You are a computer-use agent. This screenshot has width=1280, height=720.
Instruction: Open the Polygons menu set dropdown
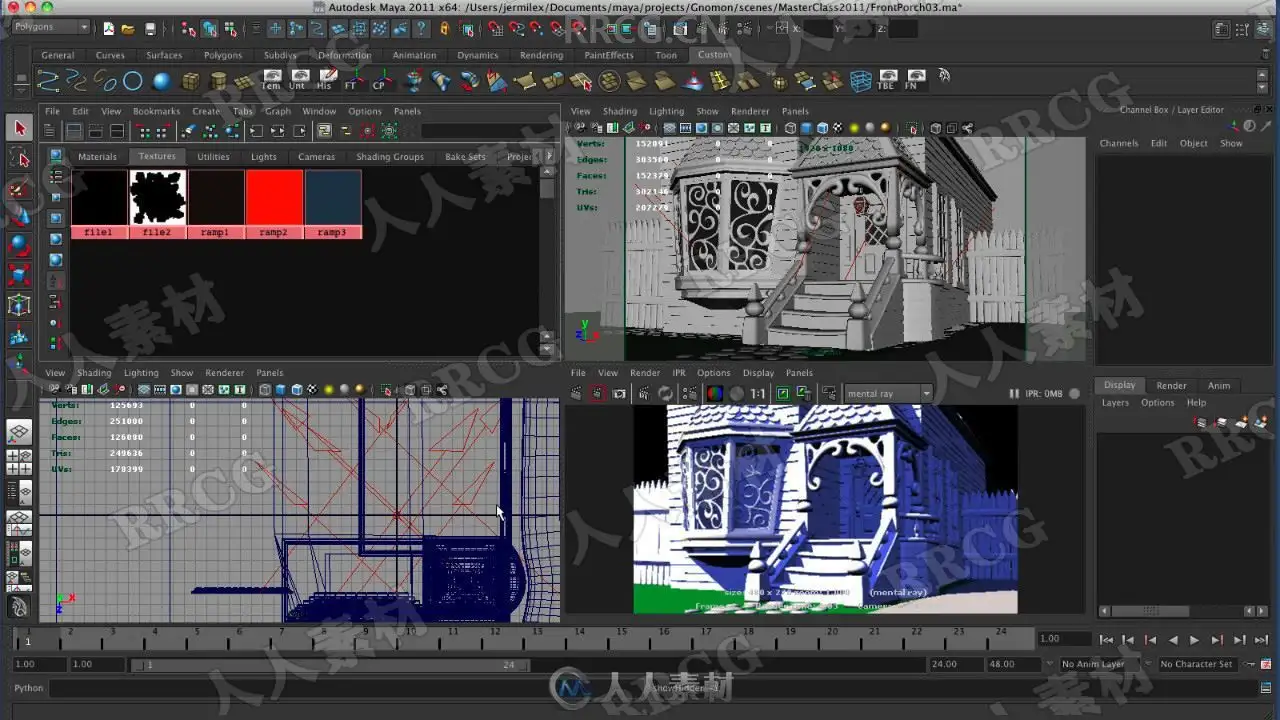51,27
